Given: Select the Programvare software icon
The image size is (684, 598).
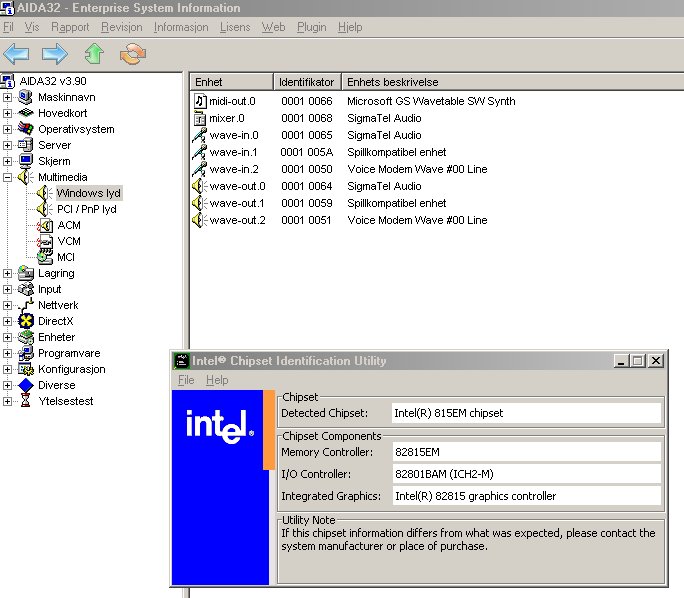Looking at the screenshot, I should (26, 353).
